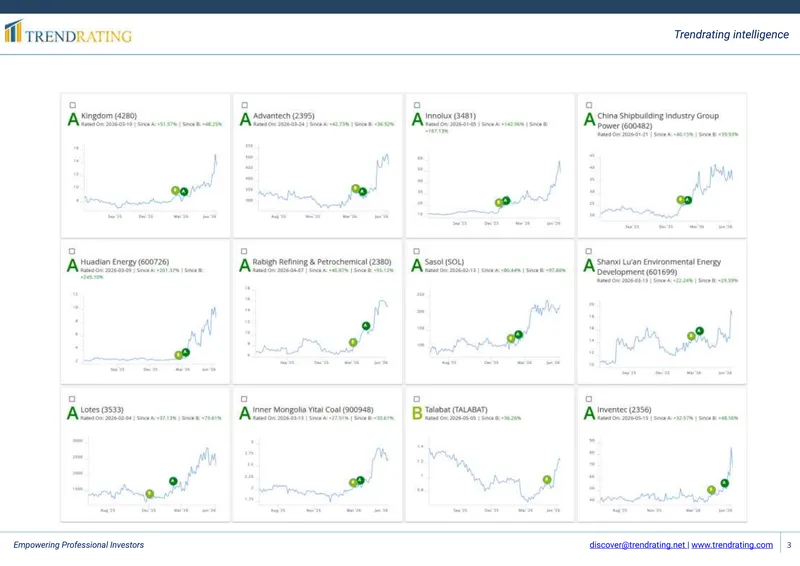Click dark green A marker on Kingdom chart
Viewport: 800px width, 566px height.
click(184, 192)
